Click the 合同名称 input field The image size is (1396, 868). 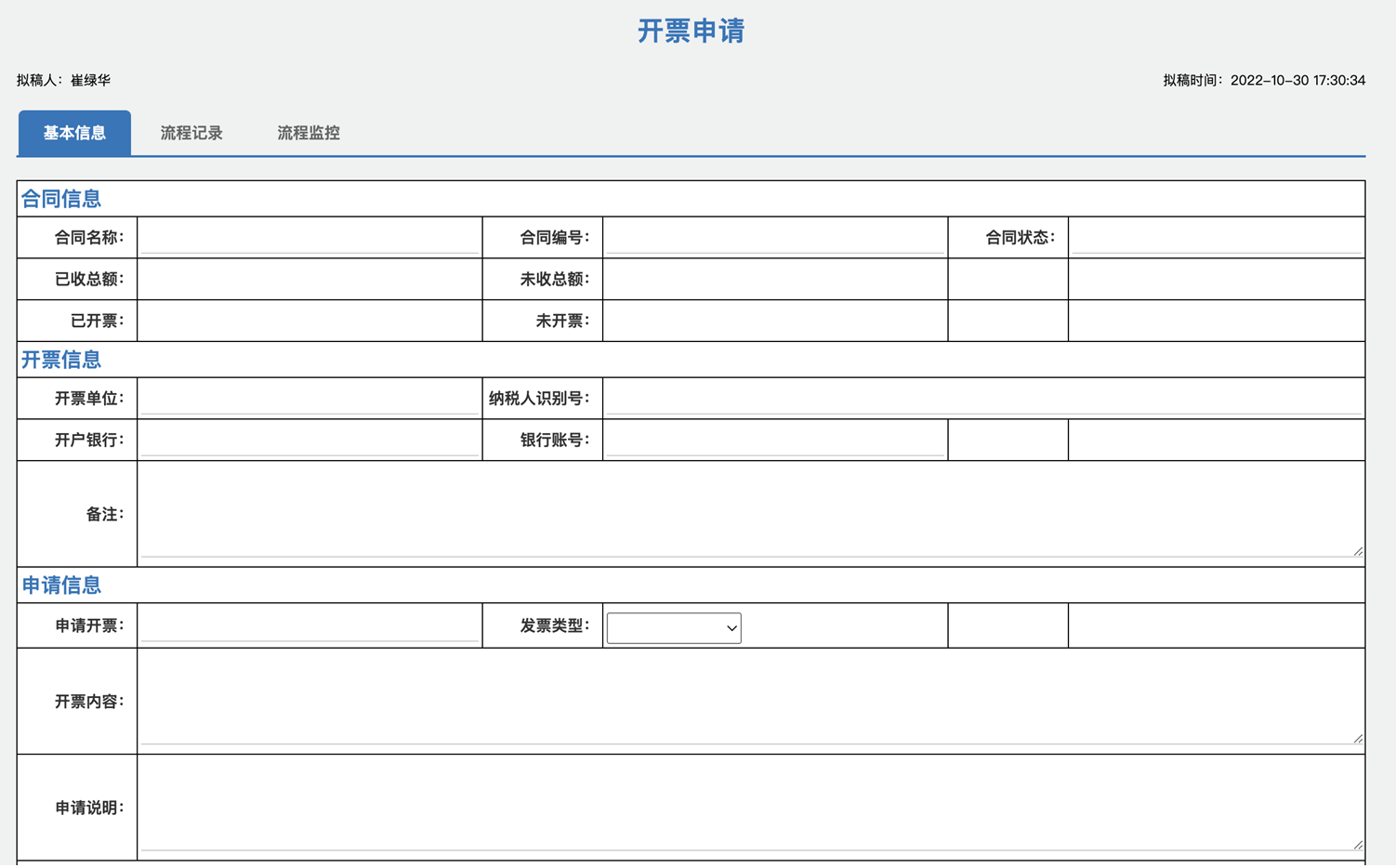[x=307, y=236]
